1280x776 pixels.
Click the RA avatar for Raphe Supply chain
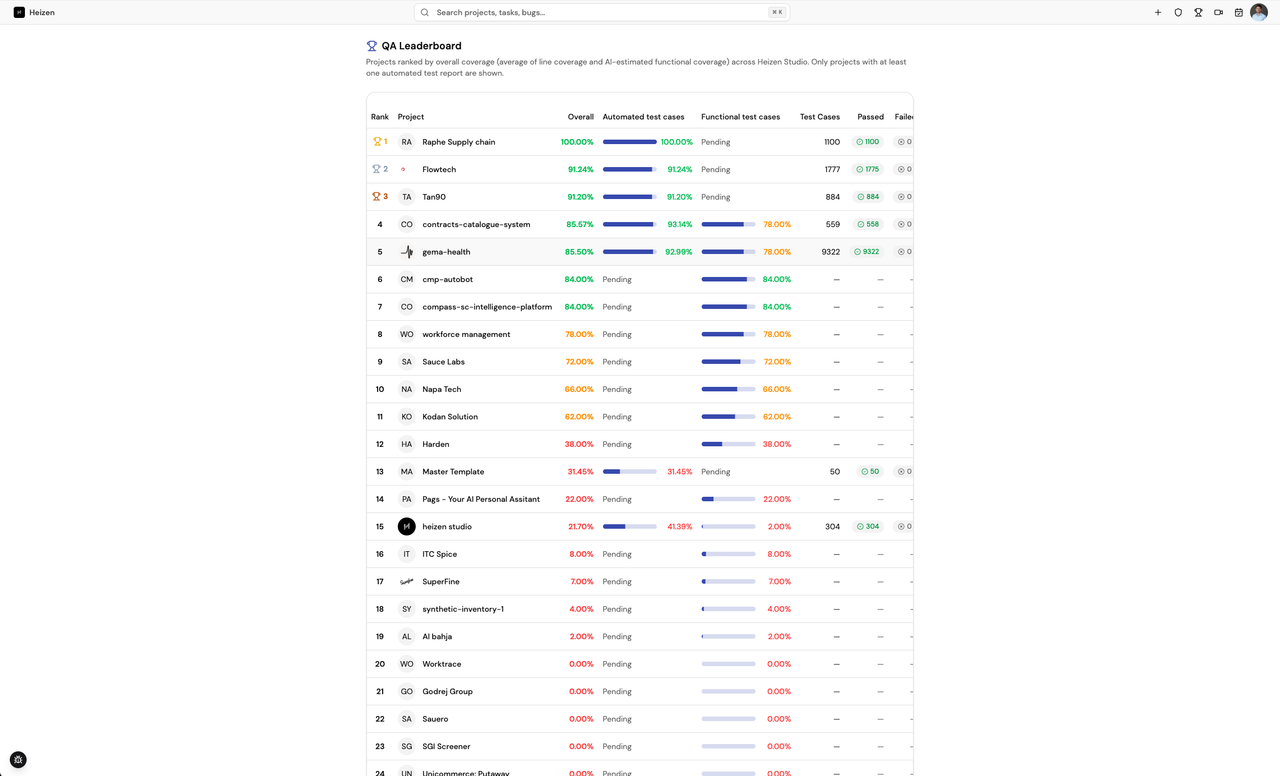pos(406,142)
